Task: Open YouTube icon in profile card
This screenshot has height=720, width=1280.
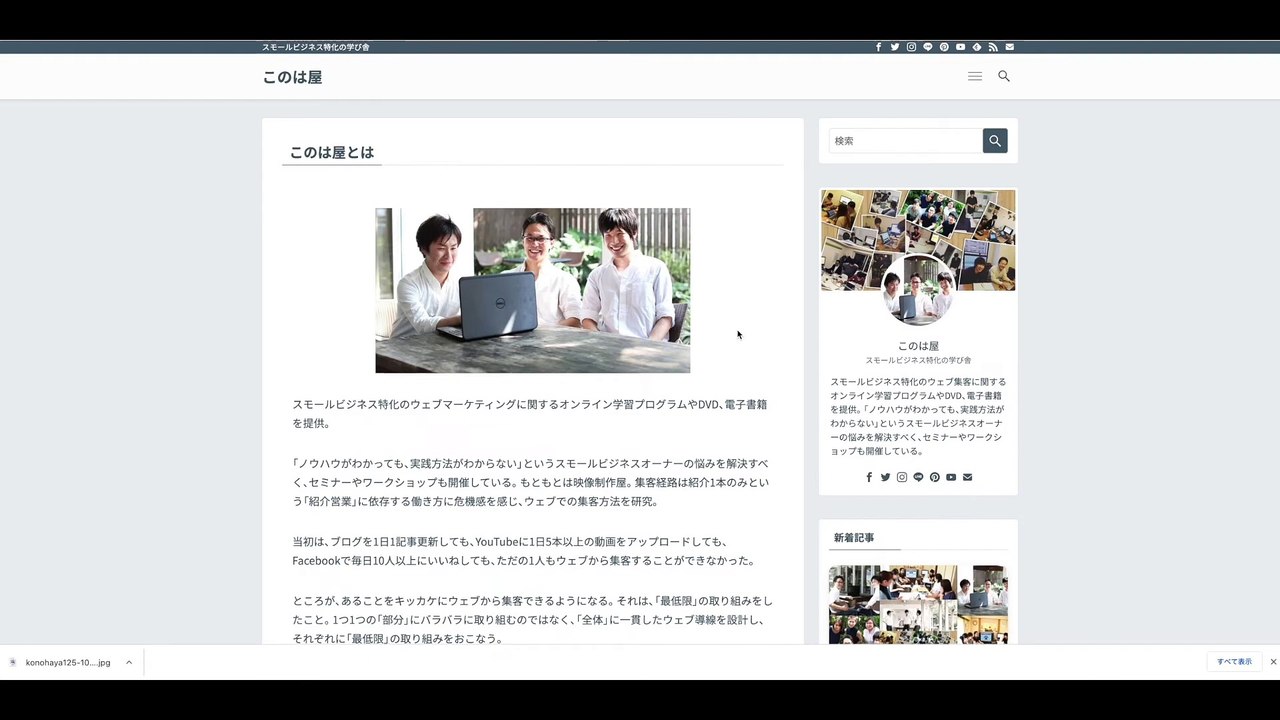Action: (x=951, y=477)
